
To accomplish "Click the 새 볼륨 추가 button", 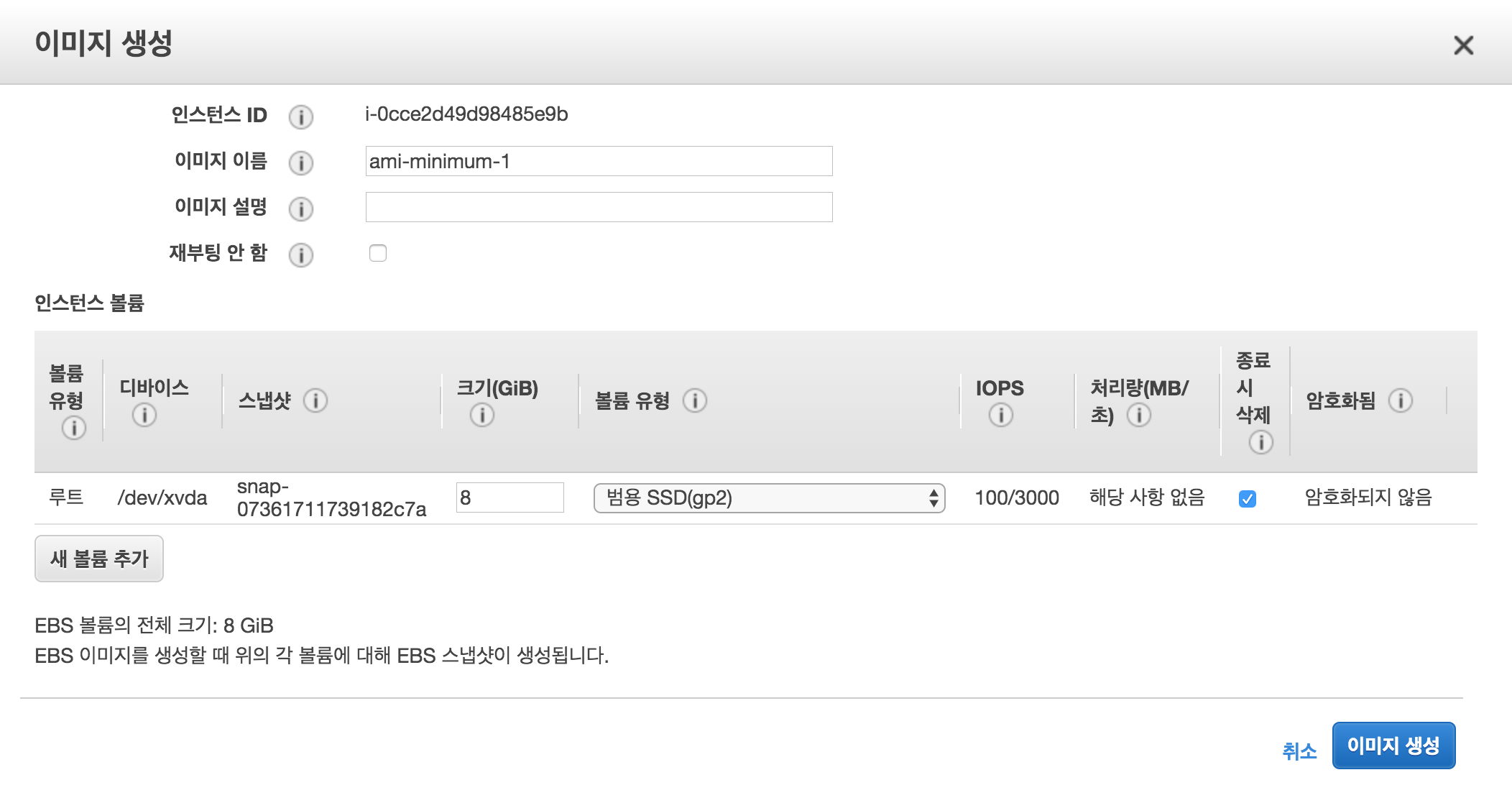I will tap(99, 559).
